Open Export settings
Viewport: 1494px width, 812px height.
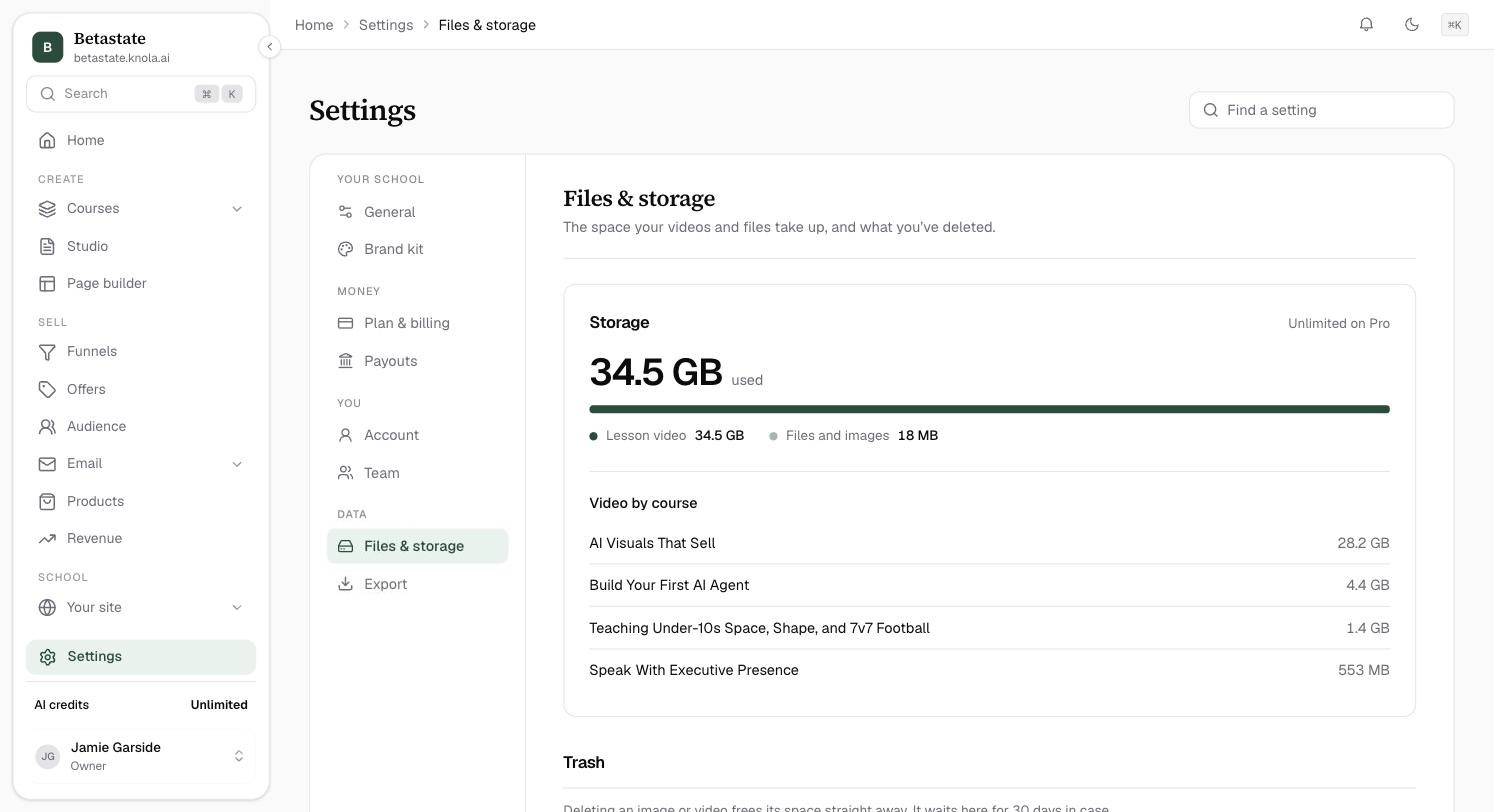click(x=417, y=584)
